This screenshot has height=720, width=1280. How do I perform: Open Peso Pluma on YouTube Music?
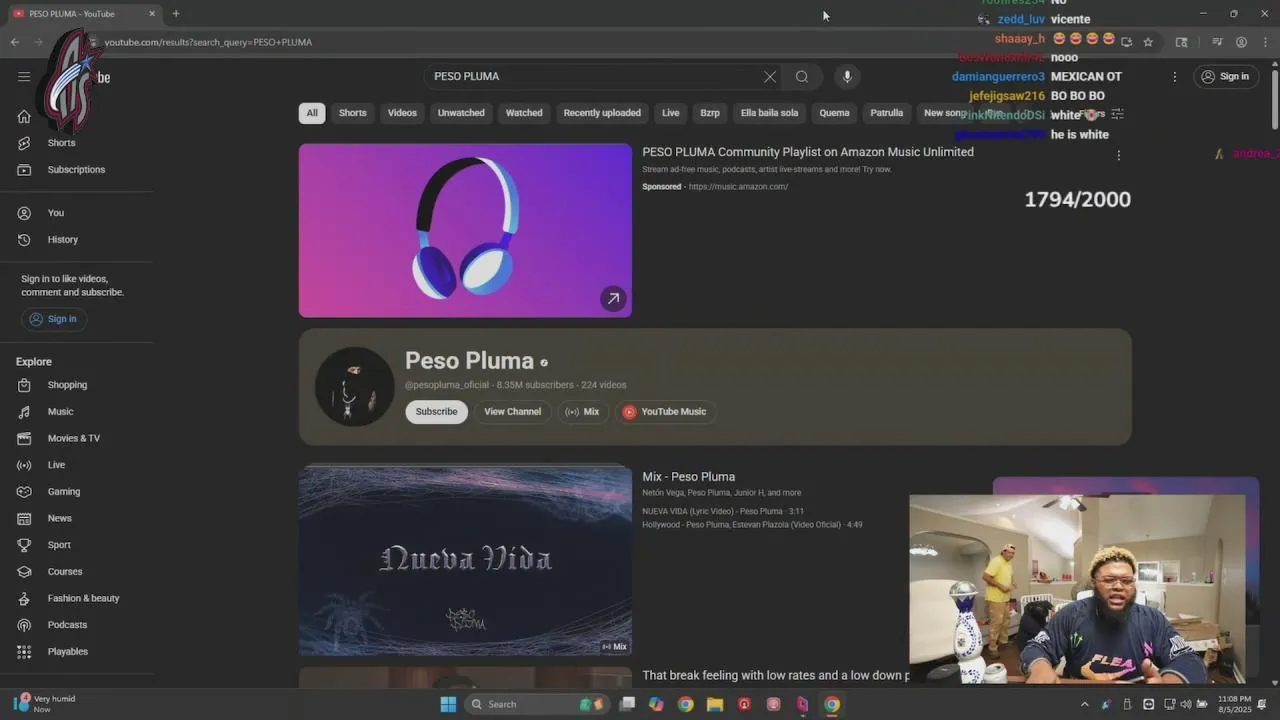coord(665,412)
